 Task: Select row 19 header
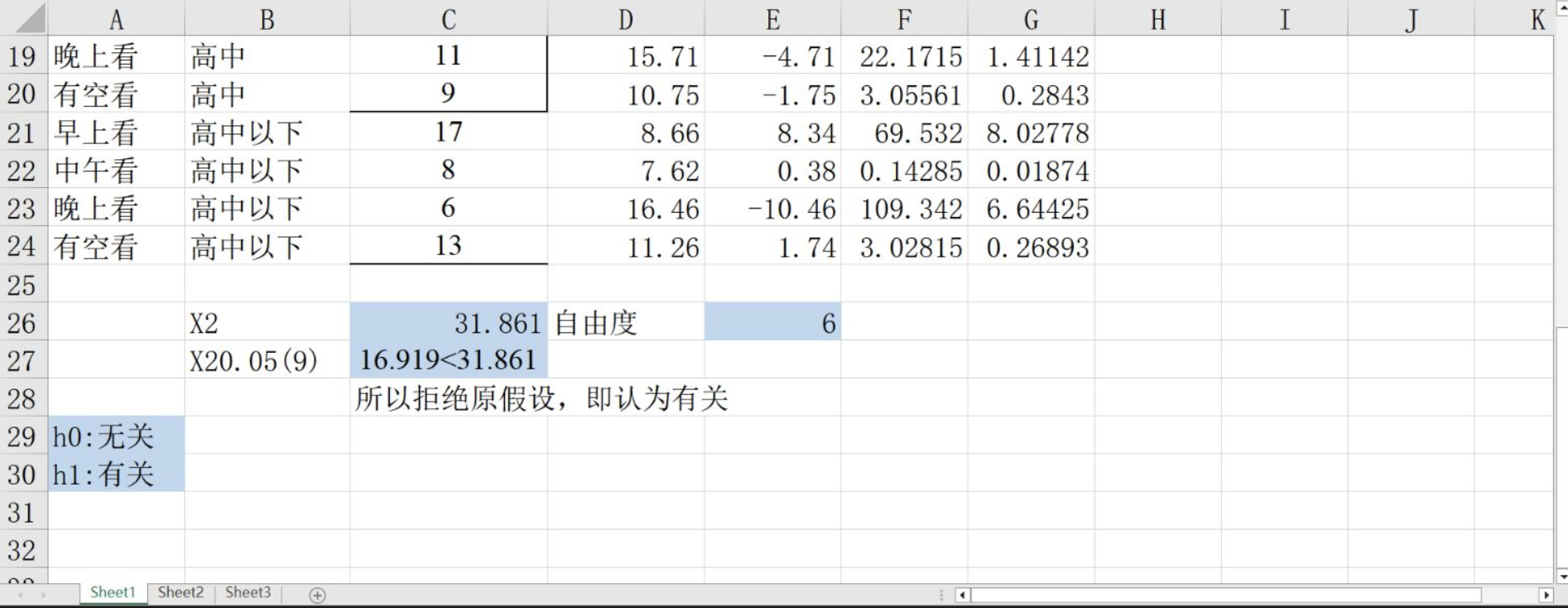[23, 56]
